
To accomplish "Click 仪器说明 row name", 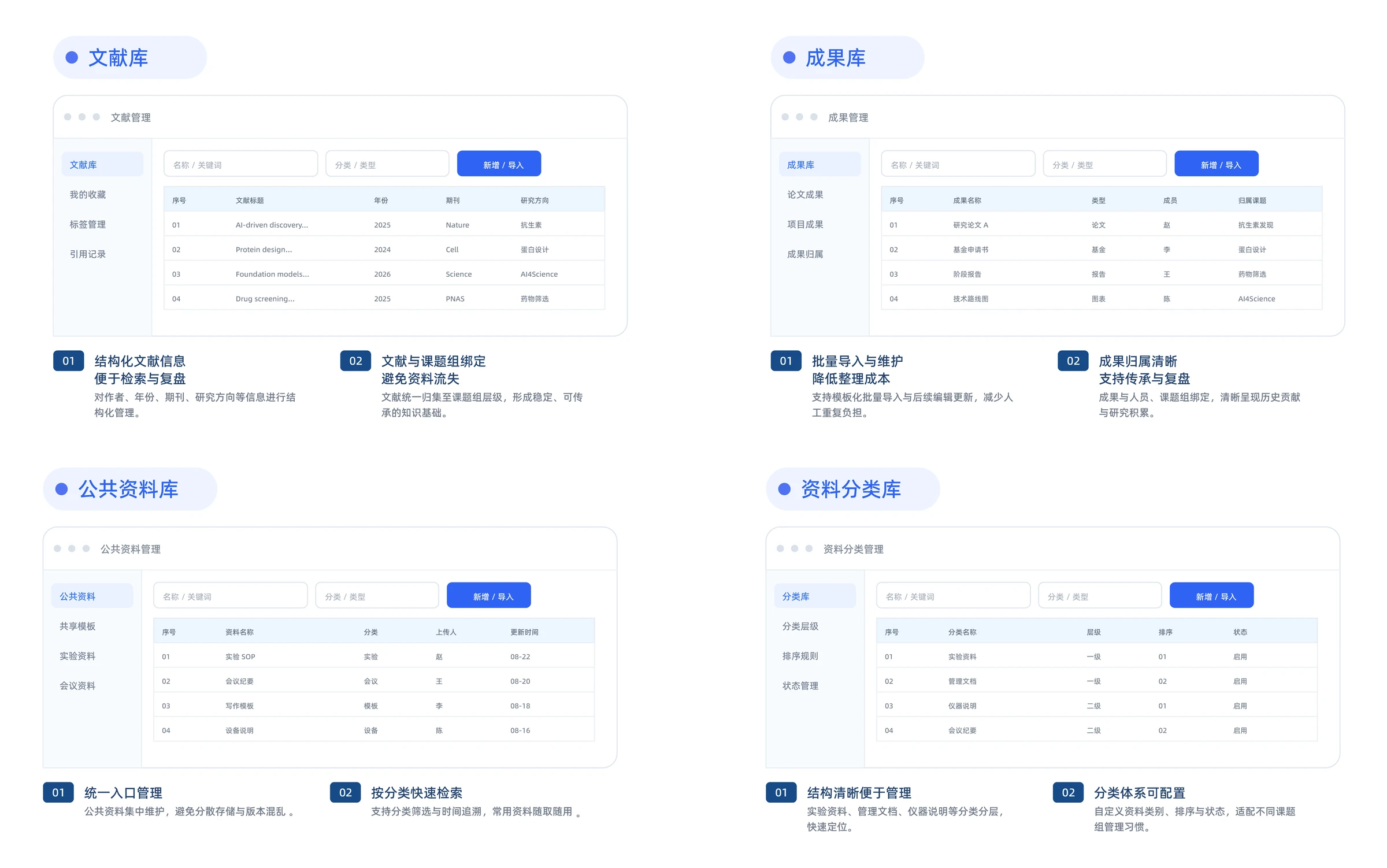I will 962,705.
